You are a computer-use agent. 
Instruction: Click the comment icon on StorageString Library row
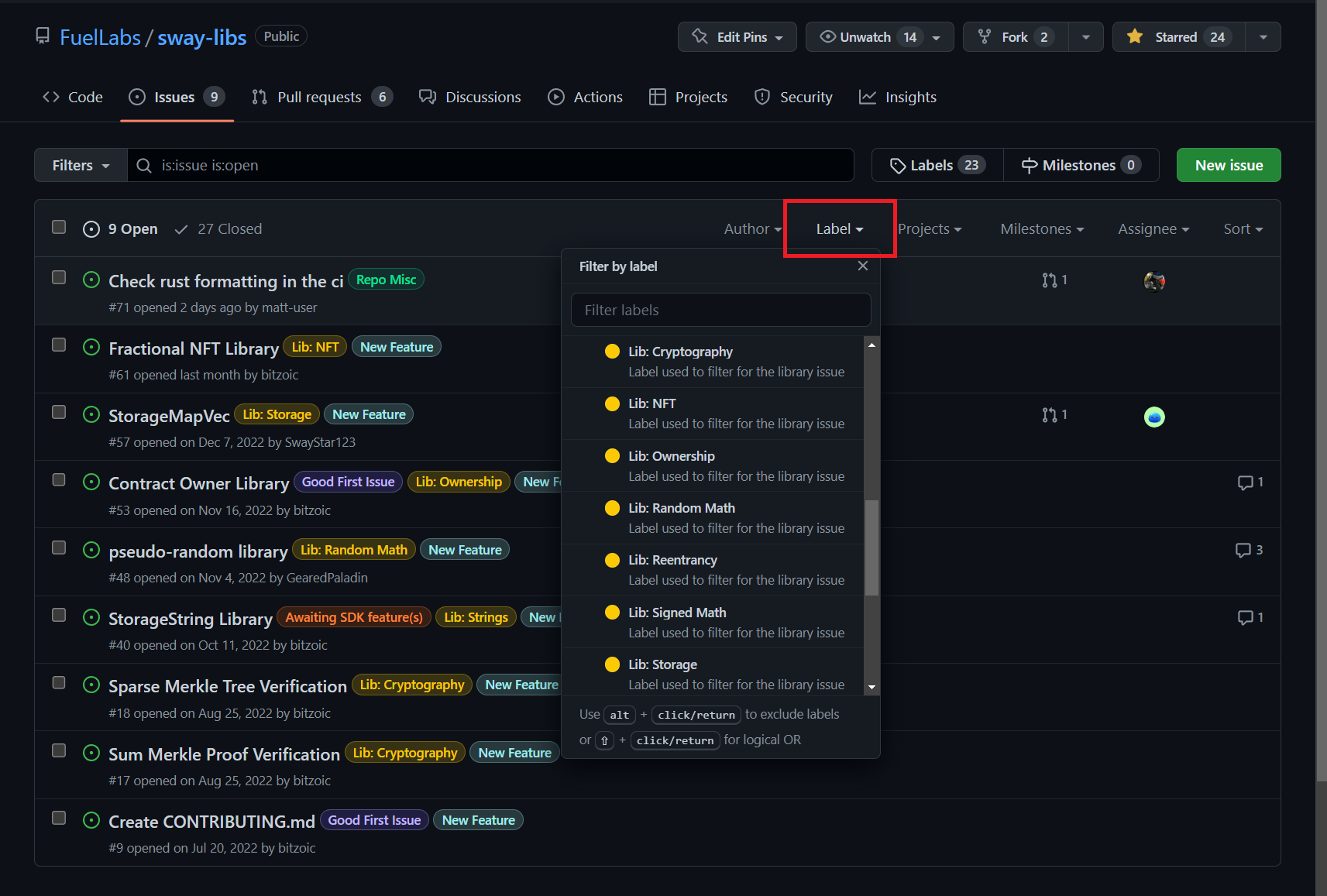[1245, 617]
